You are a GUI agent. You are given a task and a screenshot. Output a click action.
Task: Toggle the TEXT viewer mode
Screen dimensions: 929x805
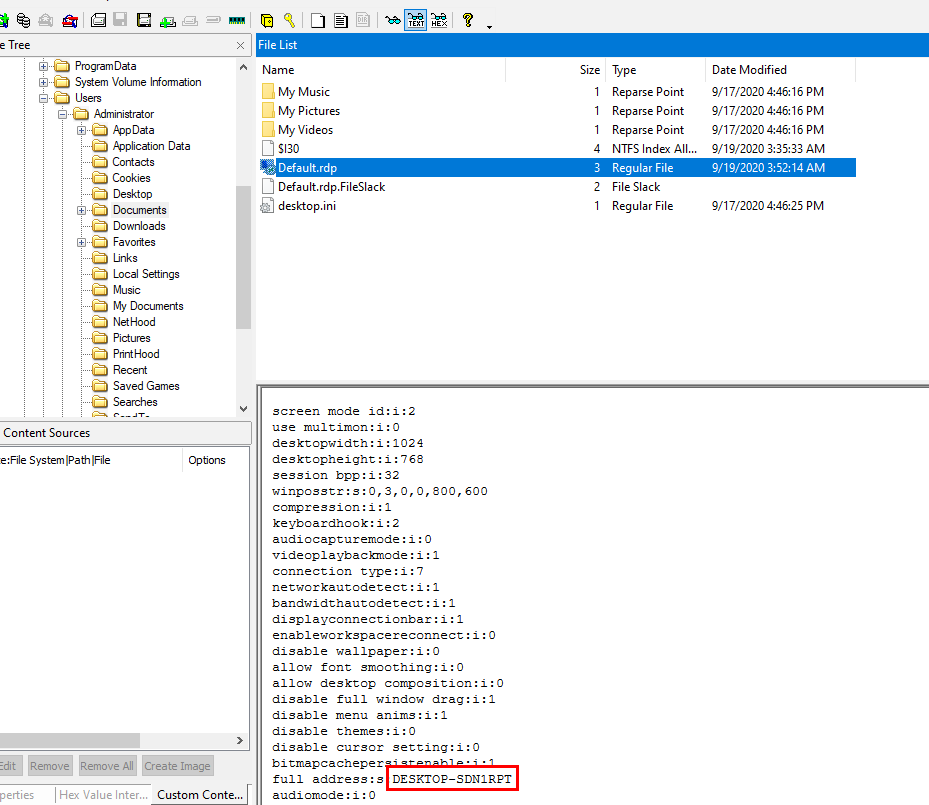click(x=415, y=20)
